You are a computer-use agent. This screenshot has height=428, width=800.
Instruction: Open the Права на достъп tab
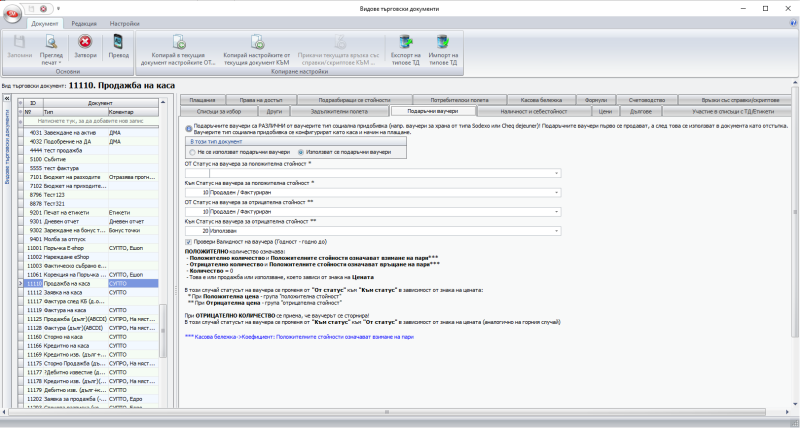click(261, 100)
